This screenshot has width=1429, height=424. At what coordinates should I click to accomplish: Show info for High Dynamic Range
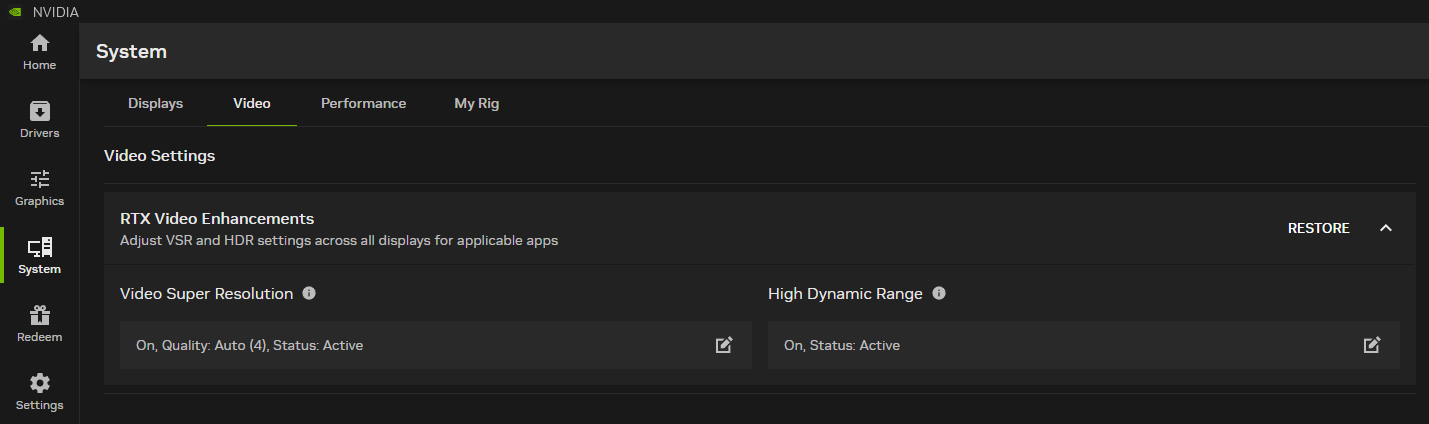click(939, 294)
